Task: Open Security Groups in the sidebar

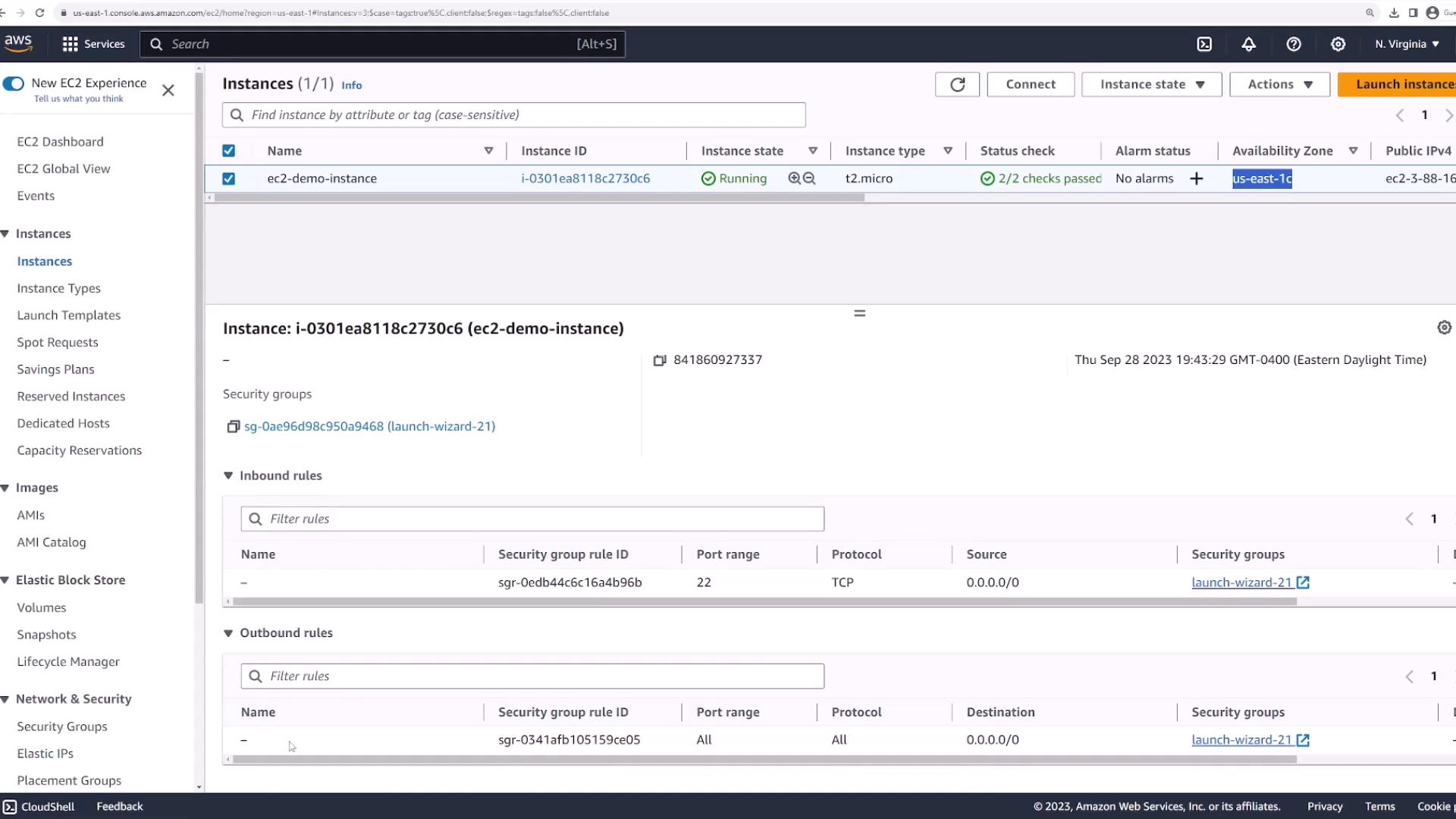Action: point(62,726)
